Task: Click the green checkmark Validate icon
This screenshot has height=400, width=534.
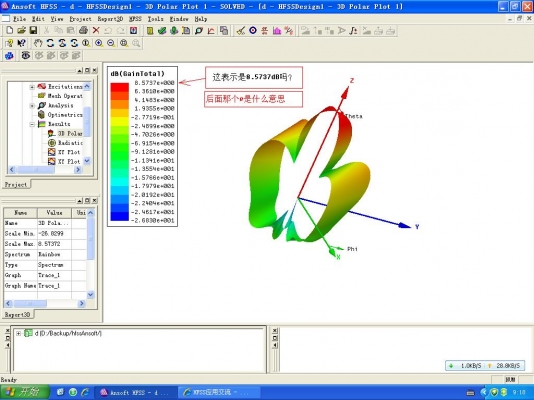Action: 162,31
